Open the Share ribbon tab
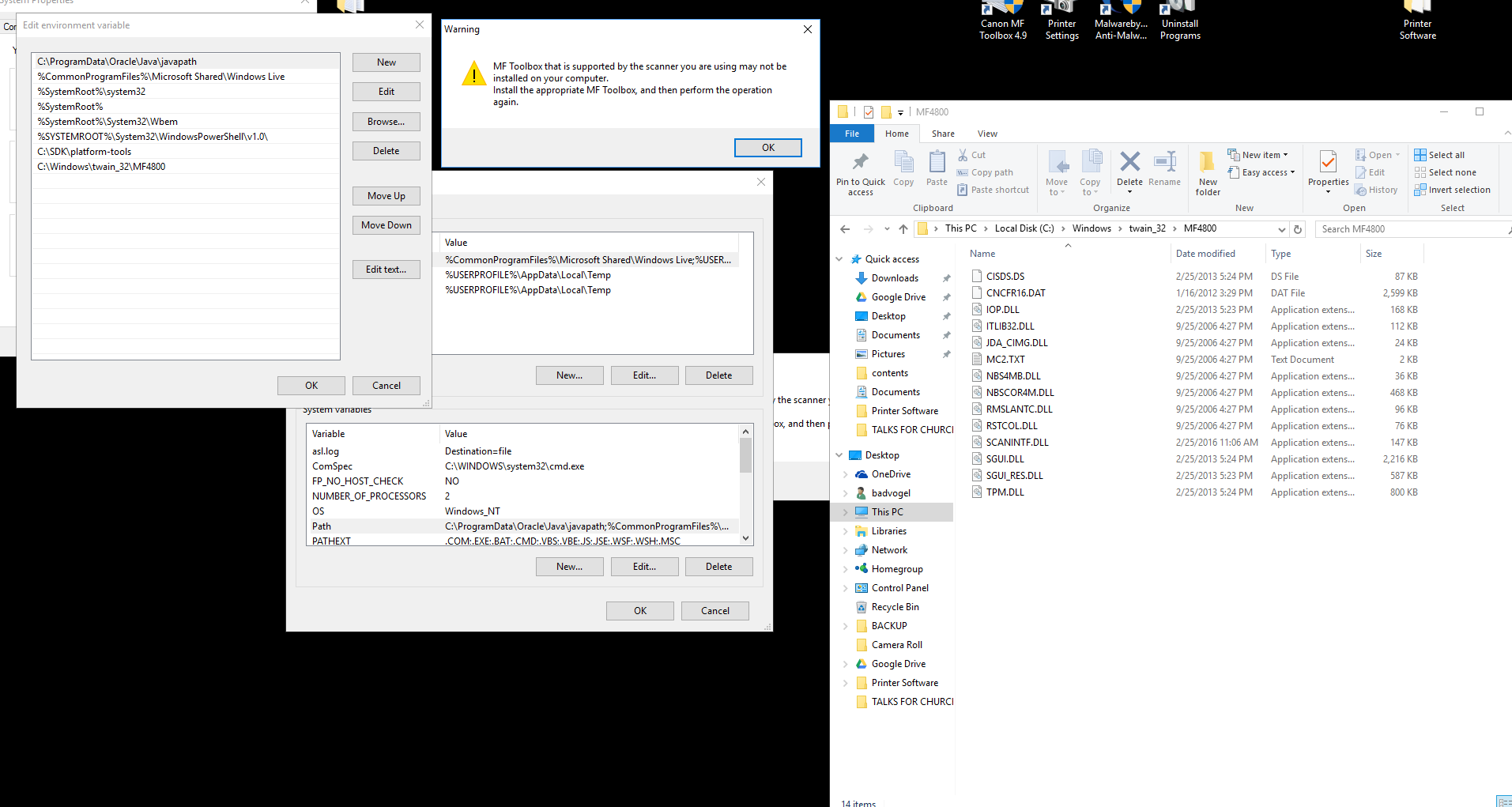The height and width of the screenshot is (807, 1512). pyautogui.click(x=942, y=133)
